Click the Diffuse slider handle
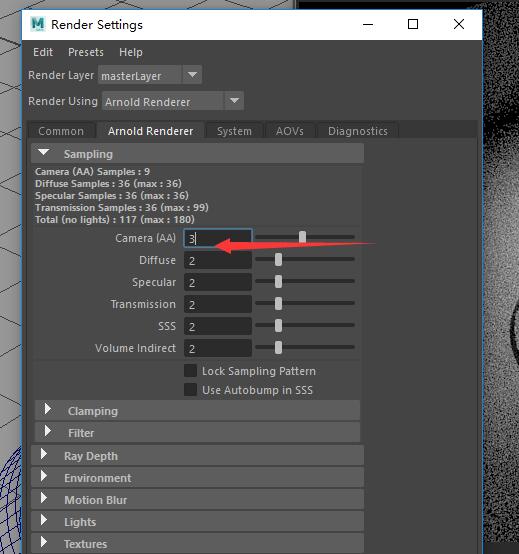Viewport: 519px width, 554px height. tap(278, 259)
